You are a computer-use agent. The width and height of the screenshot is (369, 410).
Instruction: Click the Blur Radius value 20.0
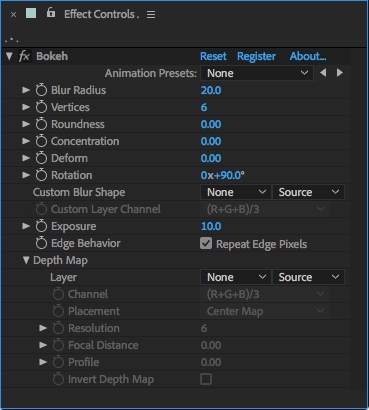point(211,90)
